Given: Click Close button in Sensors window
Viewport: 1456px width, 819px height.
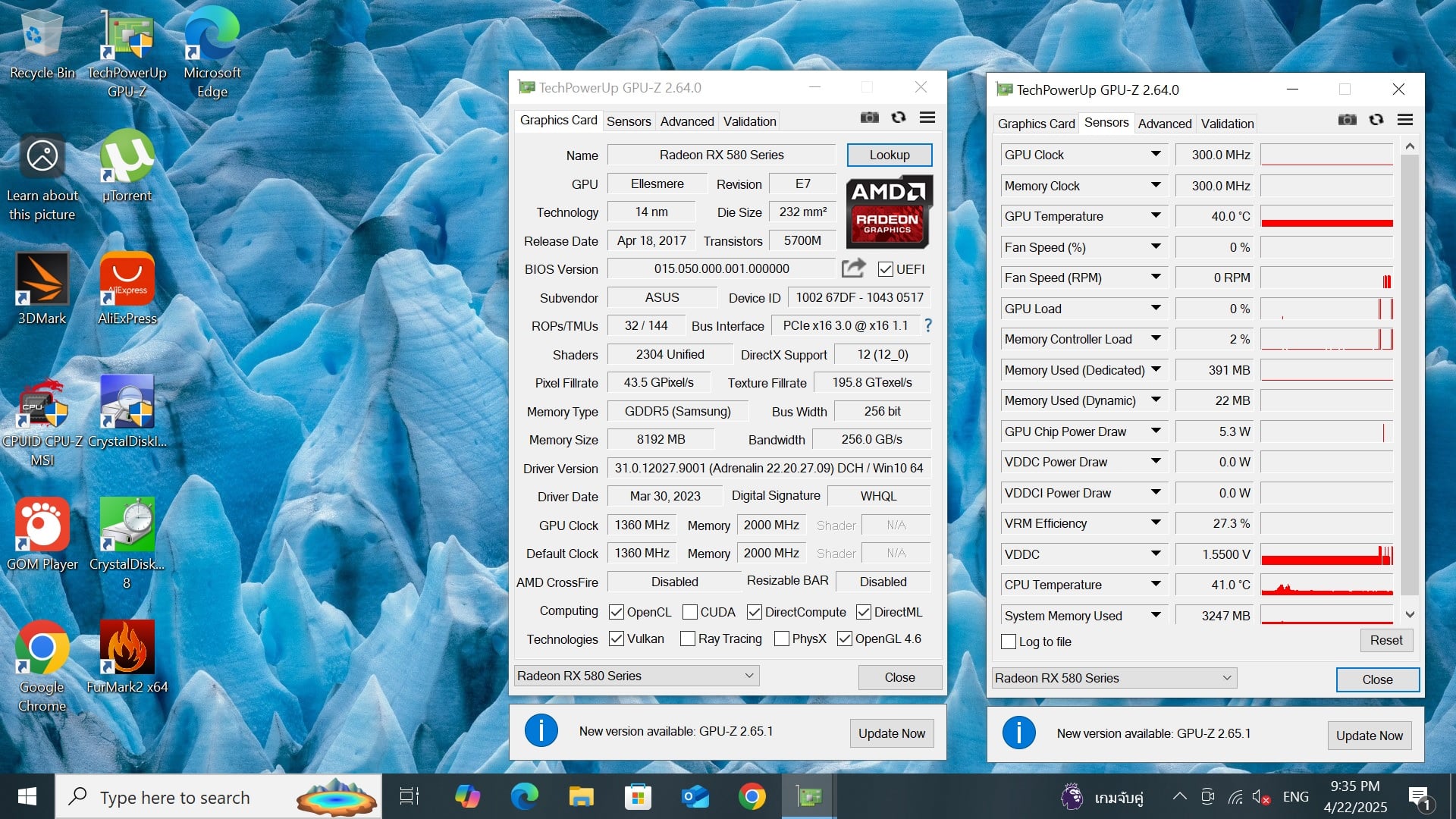Looking at the screenshot, I should click(1377, 679).
